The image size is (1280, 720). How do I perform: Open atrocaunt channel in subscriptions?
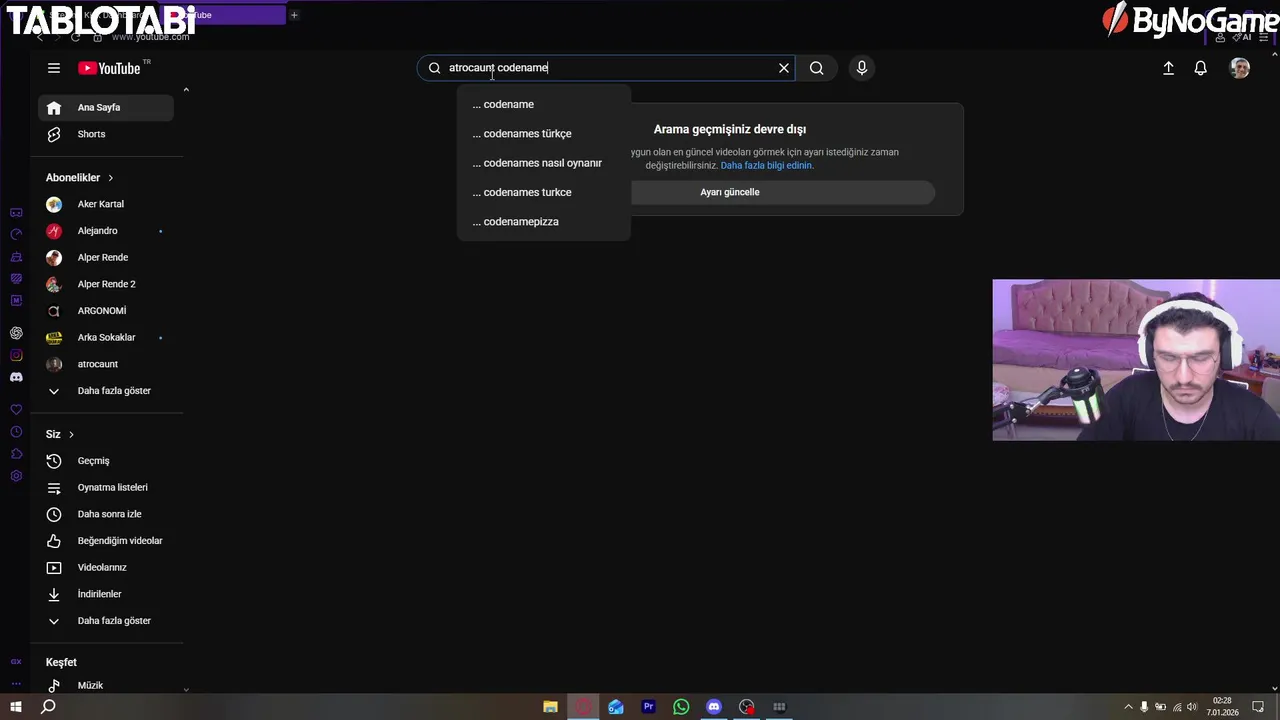tap(106, 364)
